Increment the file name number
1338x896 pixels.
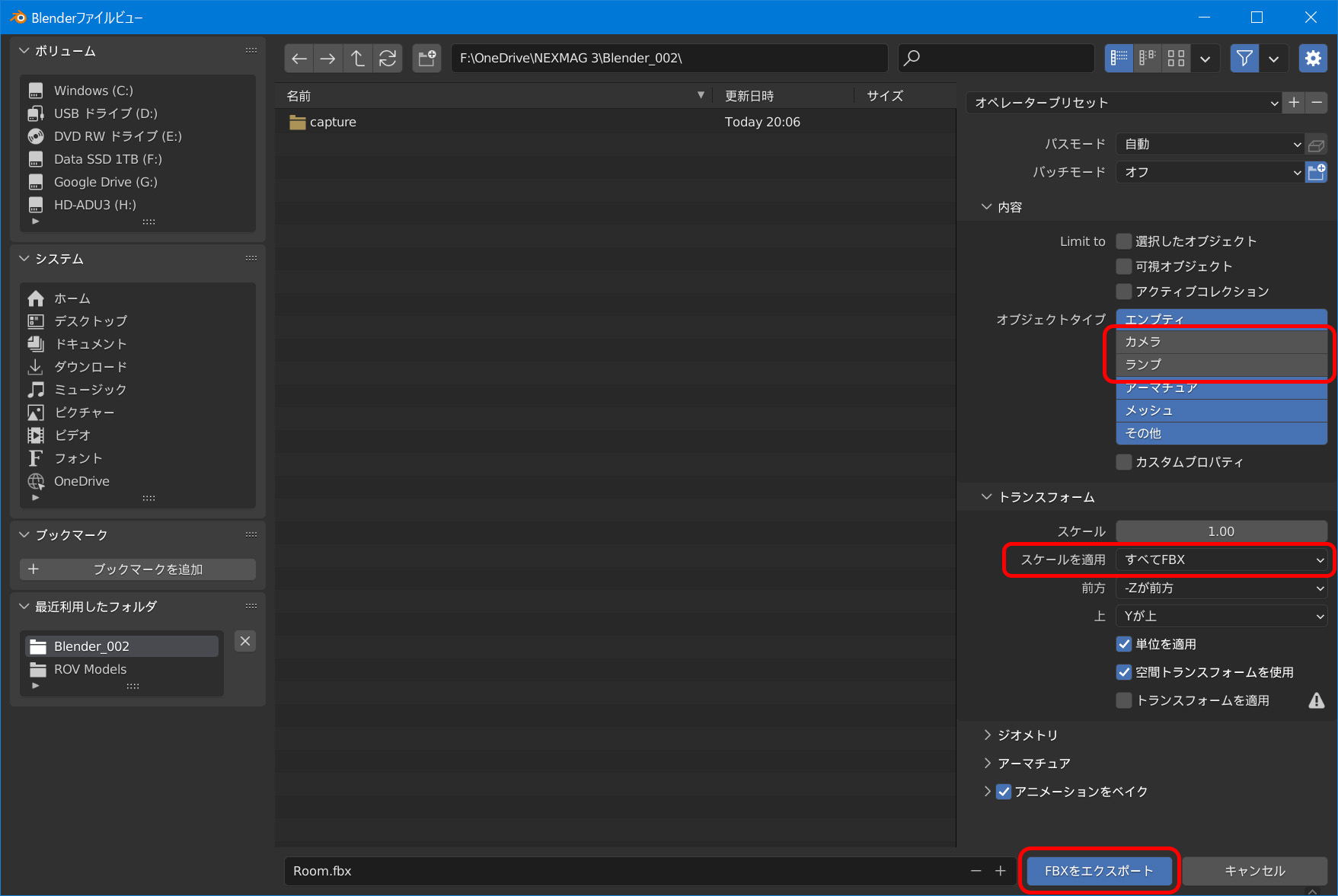pos(1001,871)
